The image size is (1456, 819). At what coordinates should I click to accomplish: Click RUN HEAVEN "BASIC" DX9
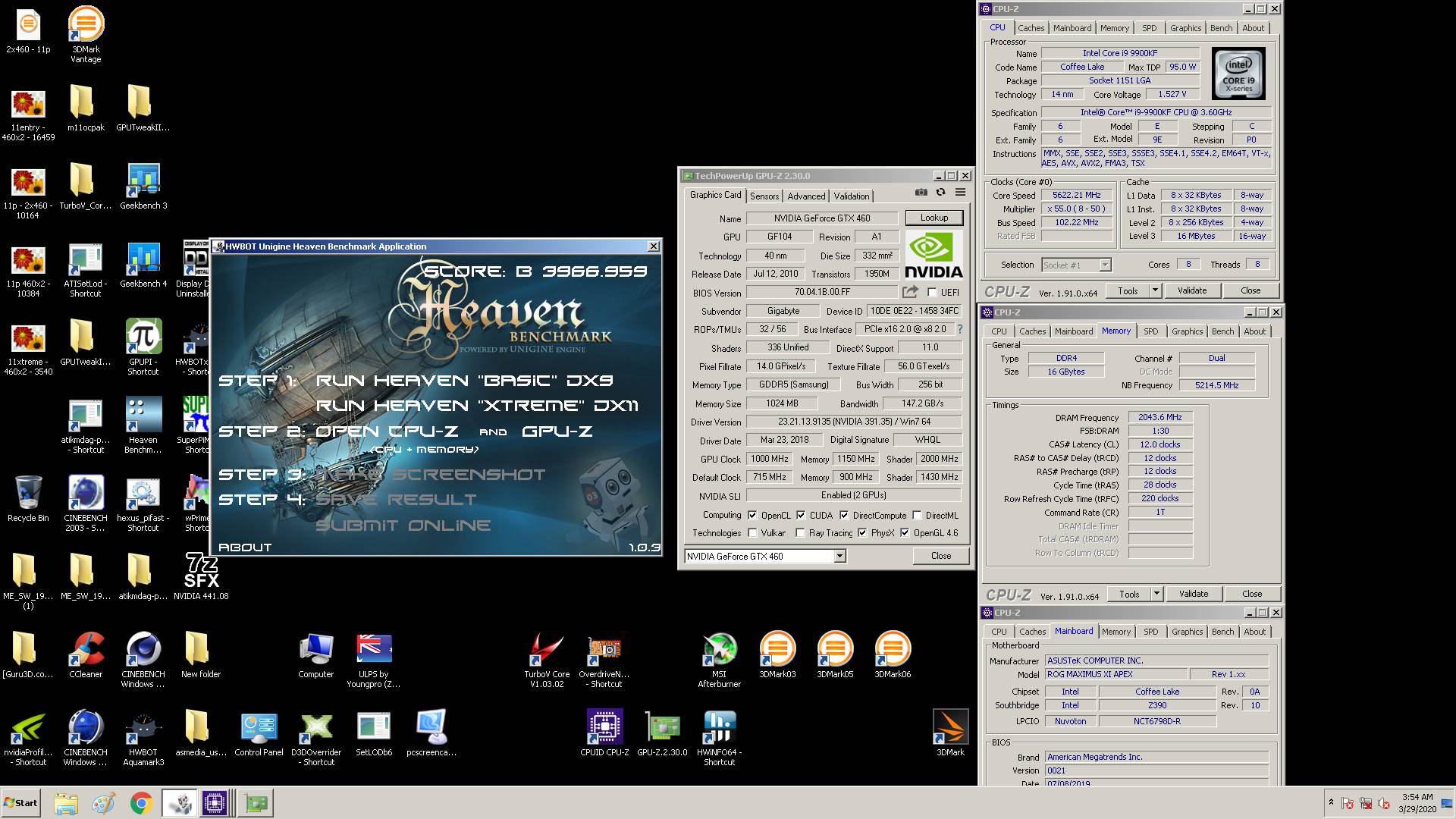(464, 381)
